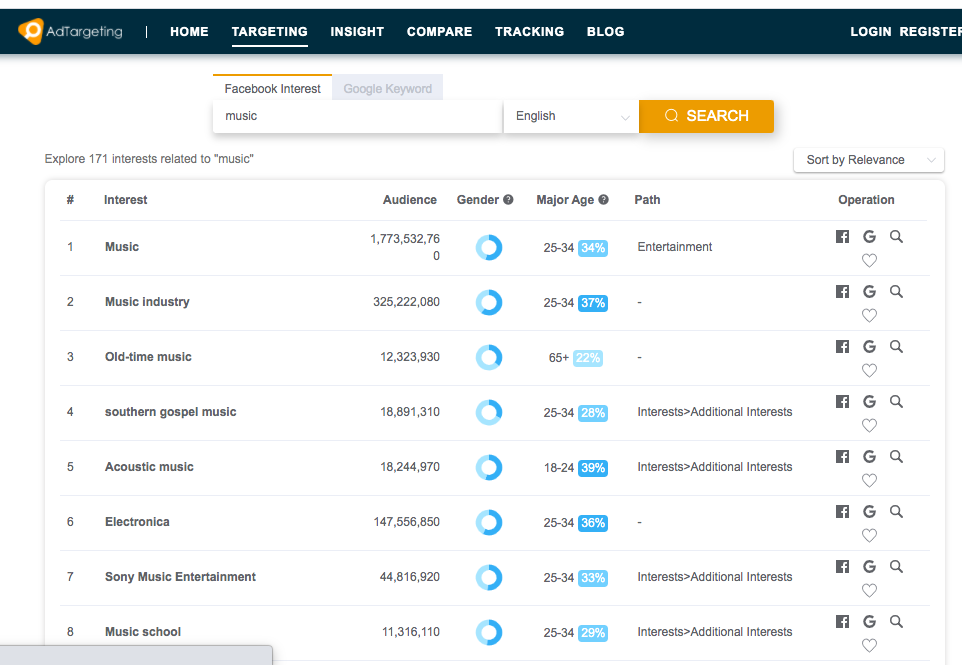
Task: Favorite Acoustic music with heart icon
Action: point(869,480)
